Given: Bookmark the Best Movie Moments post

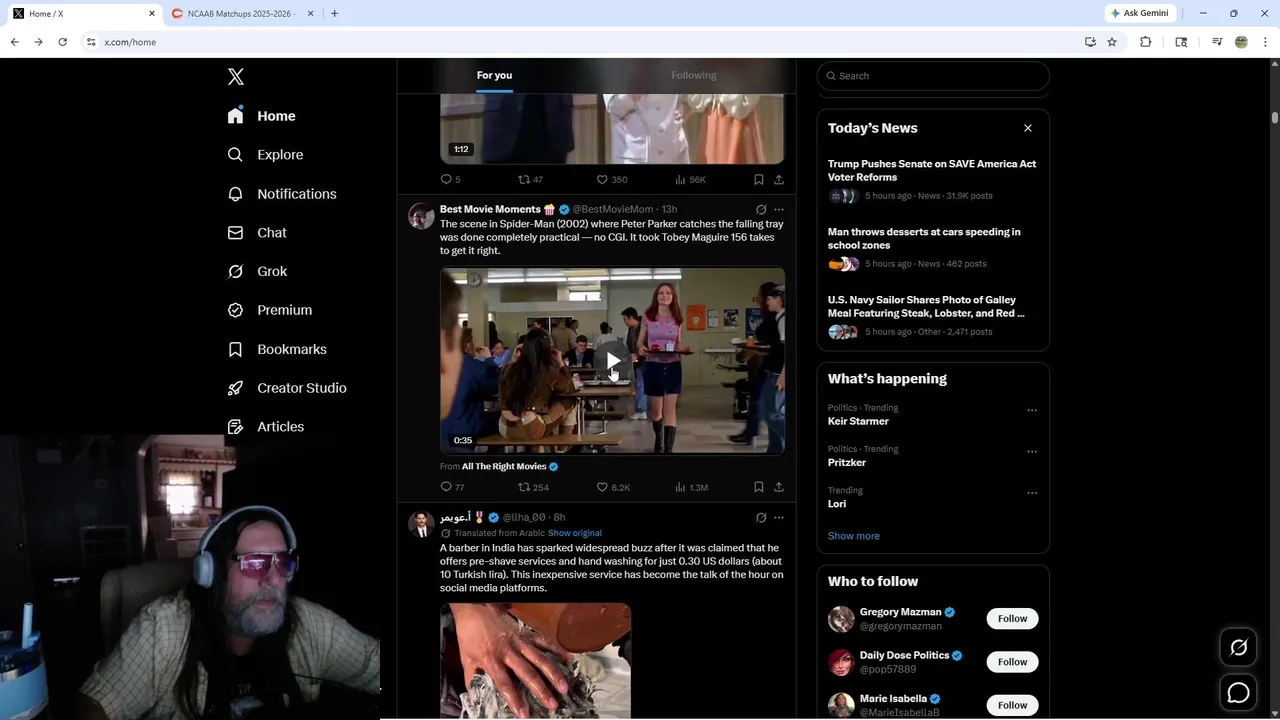Looking at the screenshot, I should [x=758, y=487].
